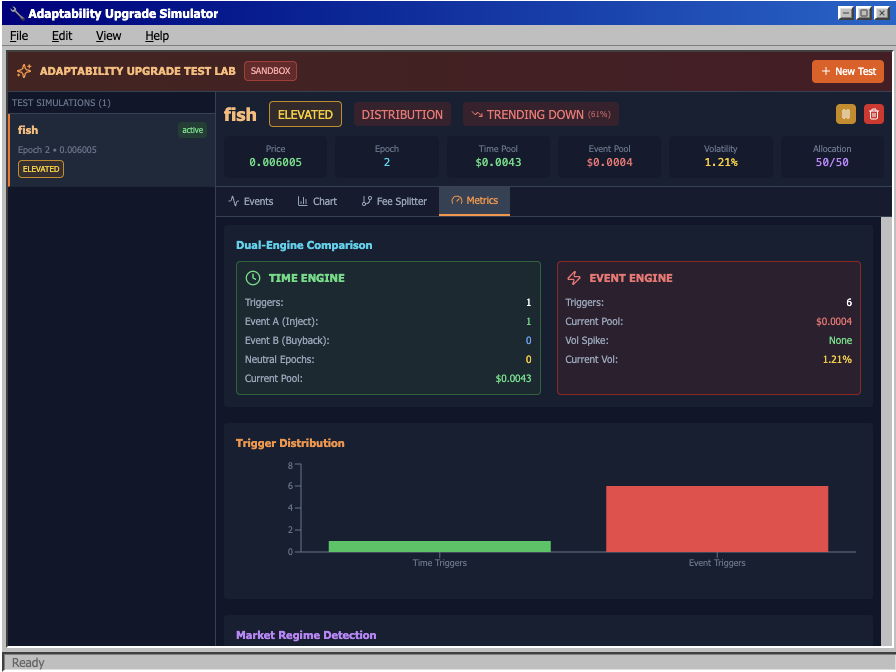Viewport: 896px width, 672px height.
Task: Click the Ready status bar text
Action: [x=28, y=663]
